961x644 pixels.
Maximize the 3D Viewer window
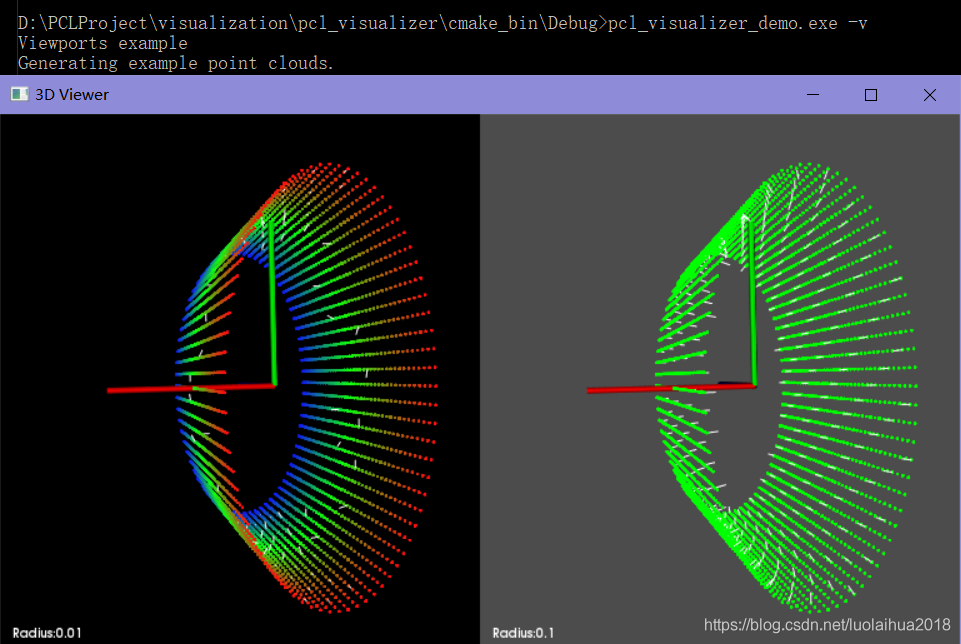[x=871, y=94]
